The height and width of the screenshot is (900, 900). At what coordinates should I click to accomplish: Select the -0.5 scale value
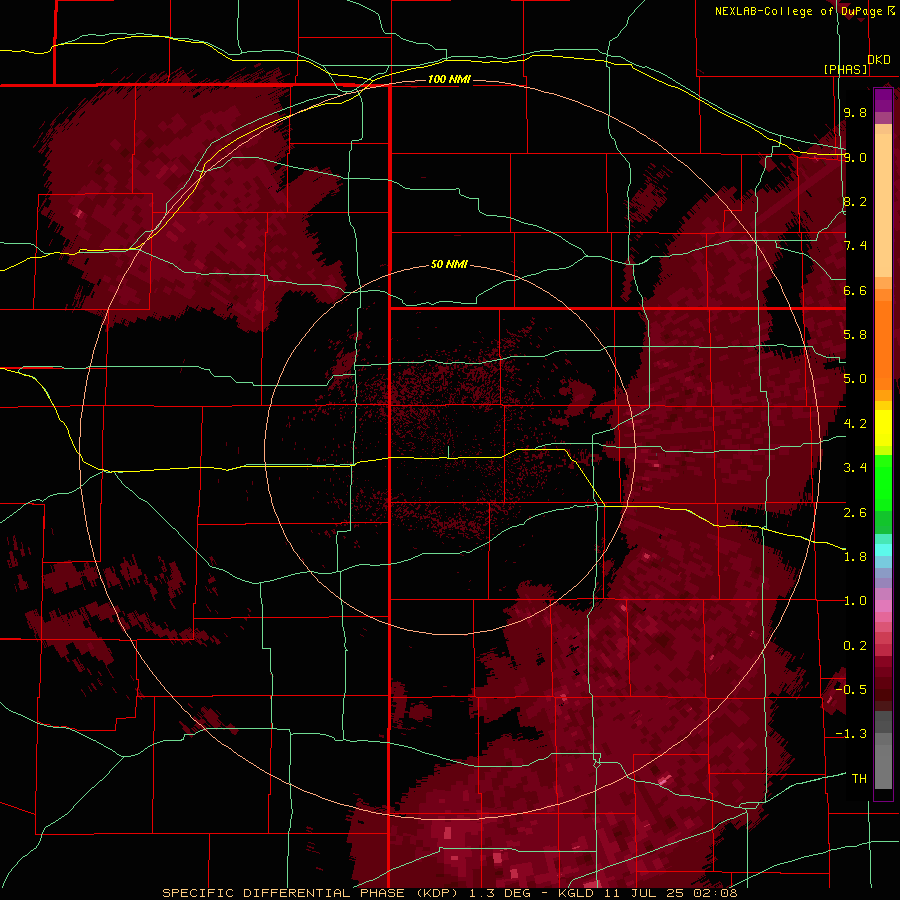[x=851, y=690]
